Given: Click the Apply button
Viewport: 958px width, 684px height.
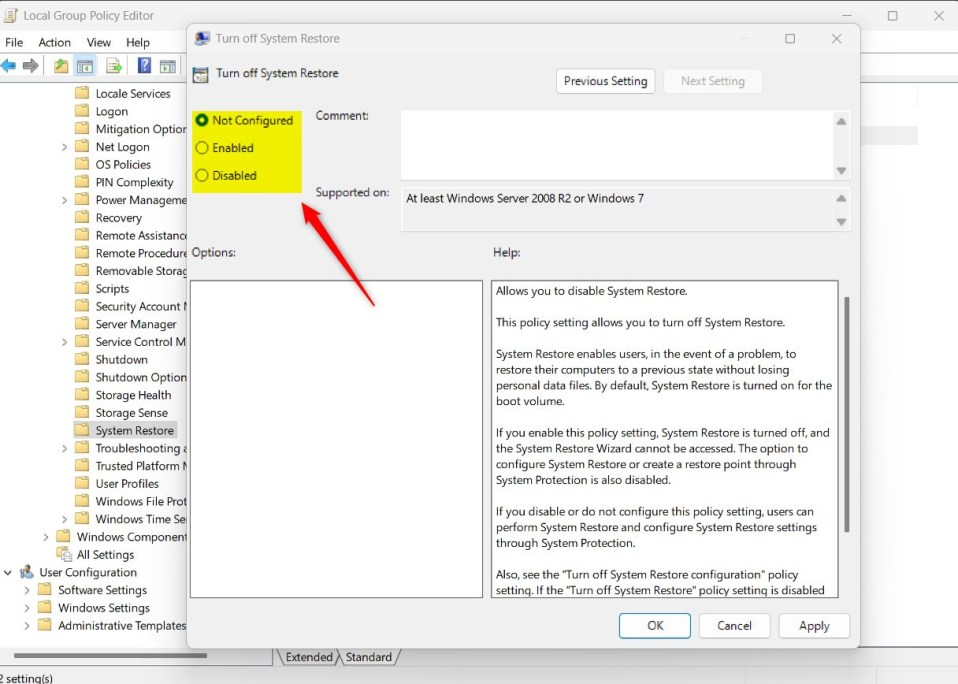Looking at the screenshot, I should point(814,626).
